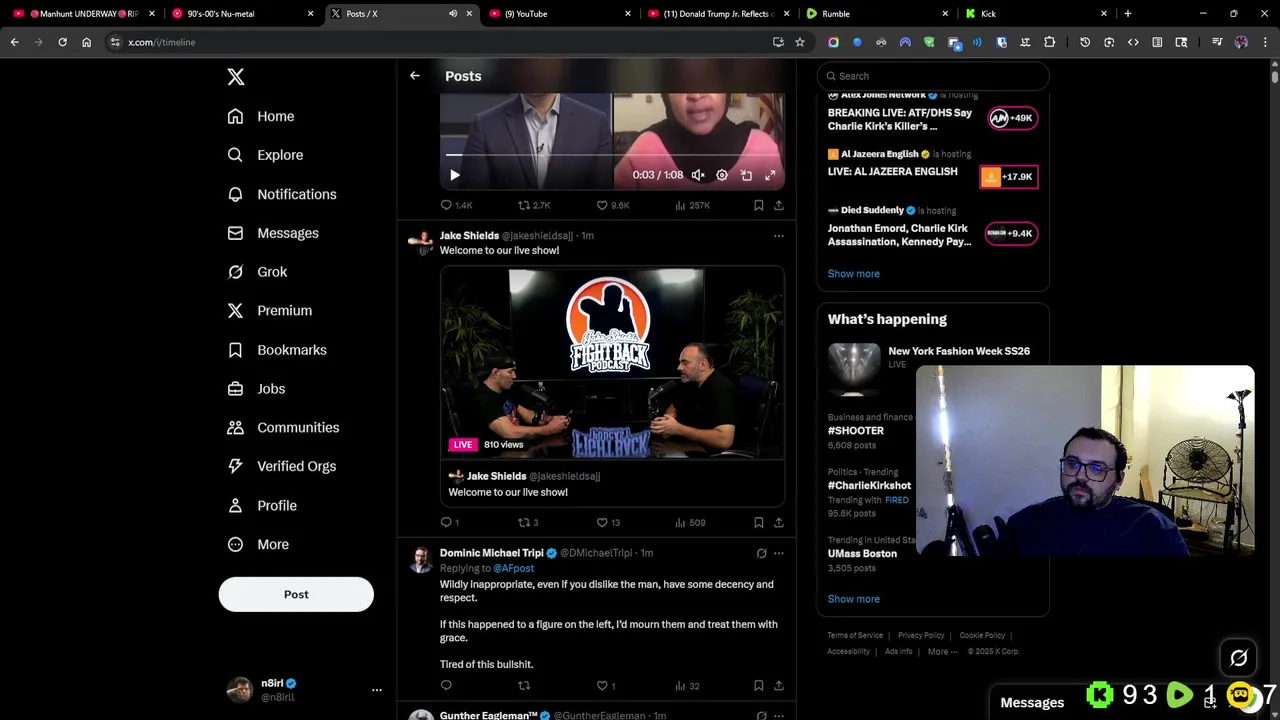Open more options on Dominic Tripi post
Image resolution: width=1280 pixels, height=720 pixels.
779,553
